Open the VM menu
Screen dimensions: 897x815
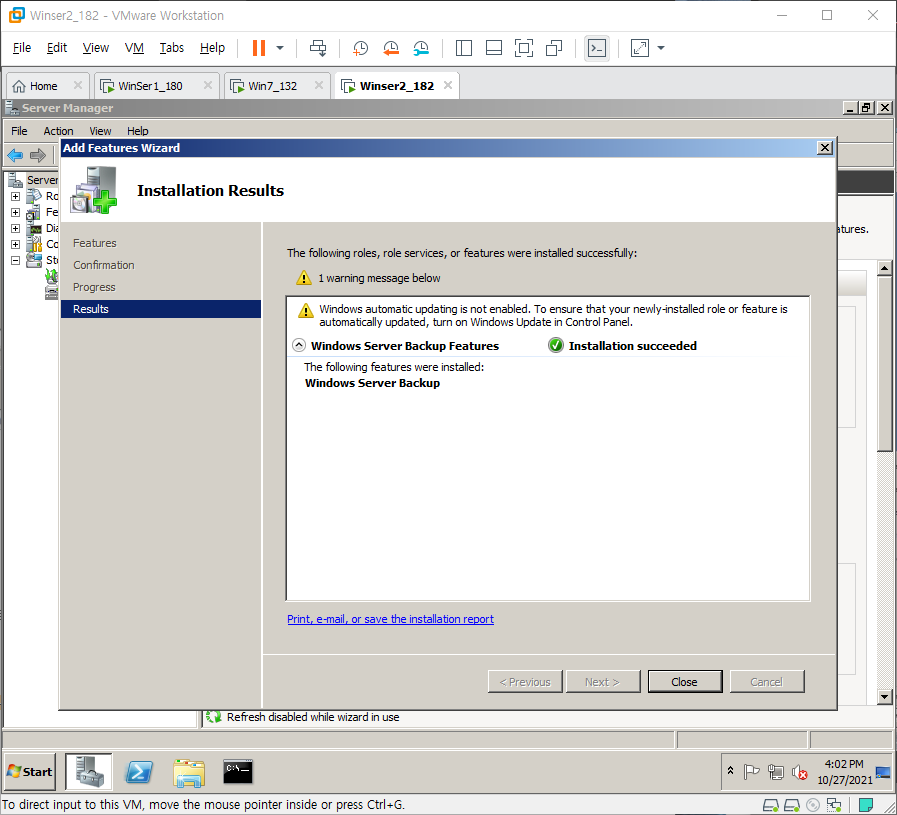(134, 47)
